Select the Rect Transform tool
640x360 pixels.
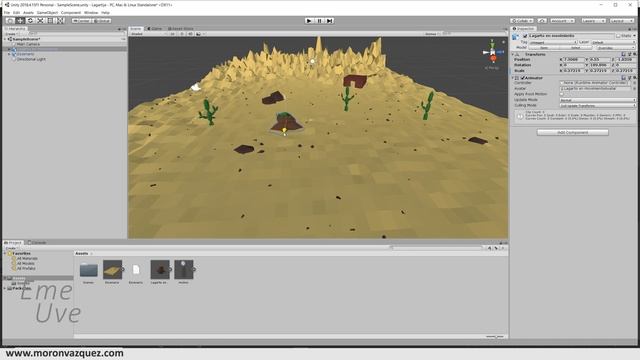pos(50,20)
